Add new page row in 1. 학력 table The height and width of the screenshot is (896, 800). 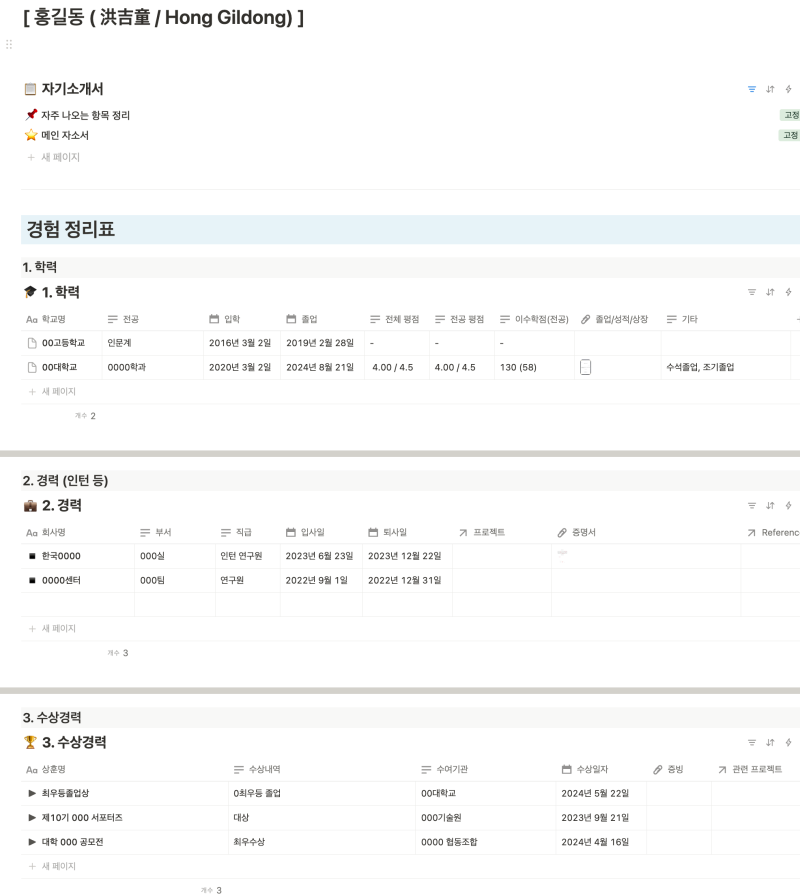(53, 391)
